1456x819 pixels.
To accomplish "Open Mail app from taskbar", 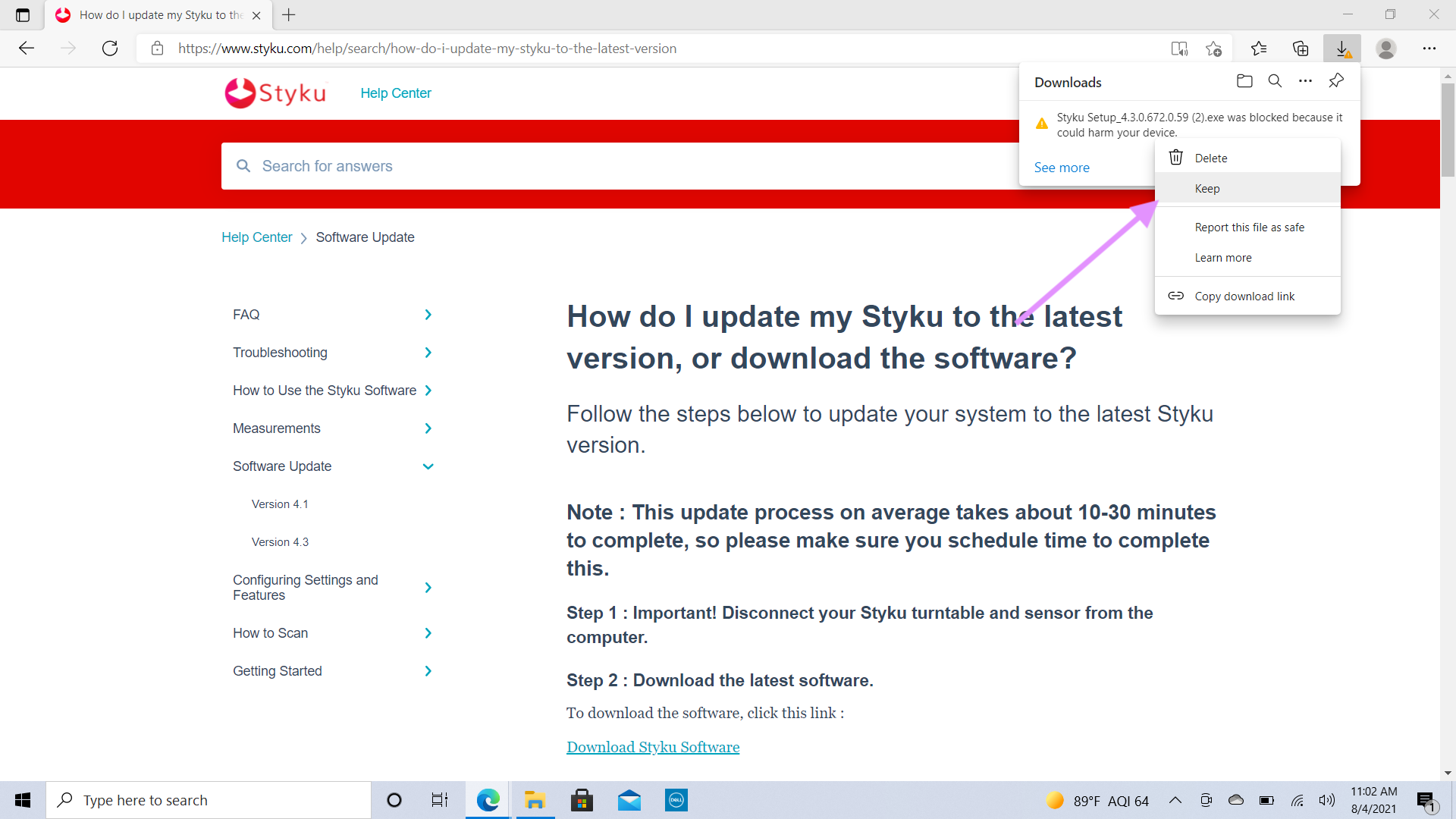I will (629, 800).
